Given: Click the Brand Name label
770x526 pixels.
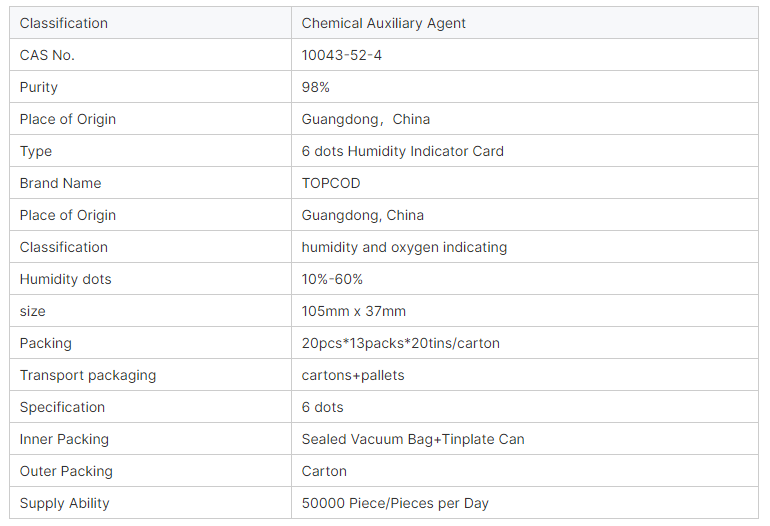Looking at the screenshot, I should (60, 183).
